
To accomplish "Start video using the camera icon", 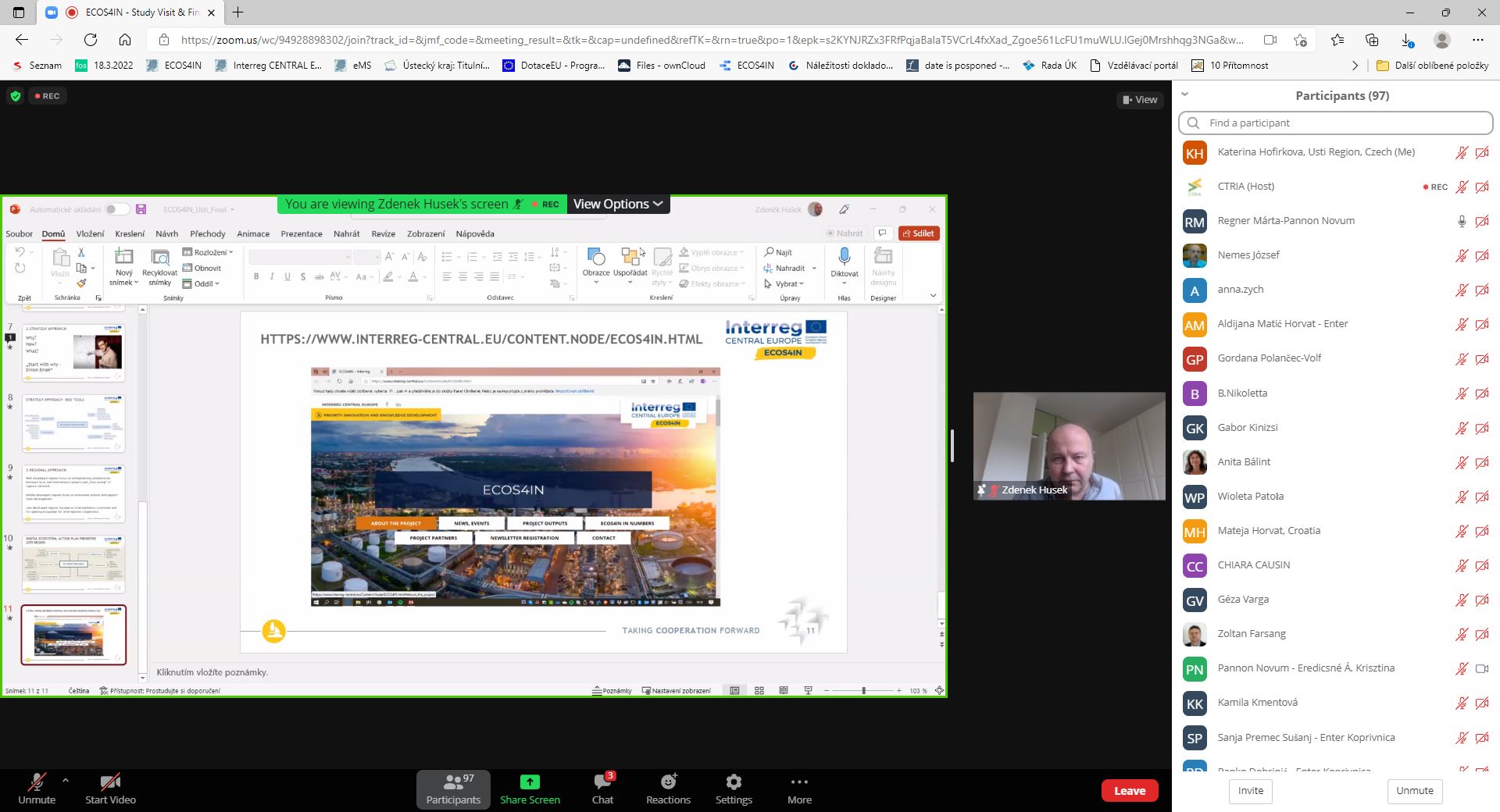I will (110, 782).
